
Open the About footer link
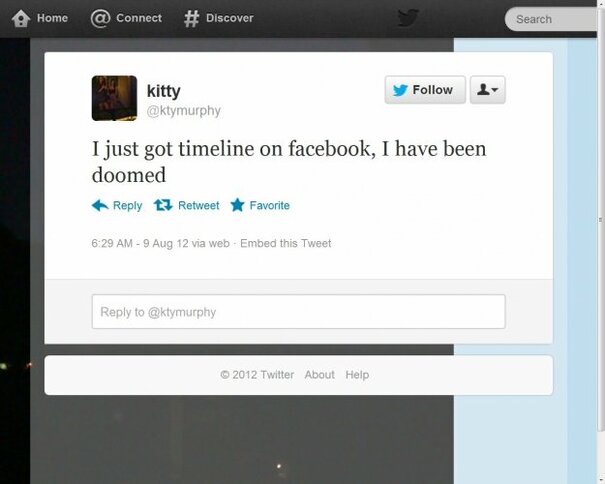pyautogui.click(x=319, y=375)
